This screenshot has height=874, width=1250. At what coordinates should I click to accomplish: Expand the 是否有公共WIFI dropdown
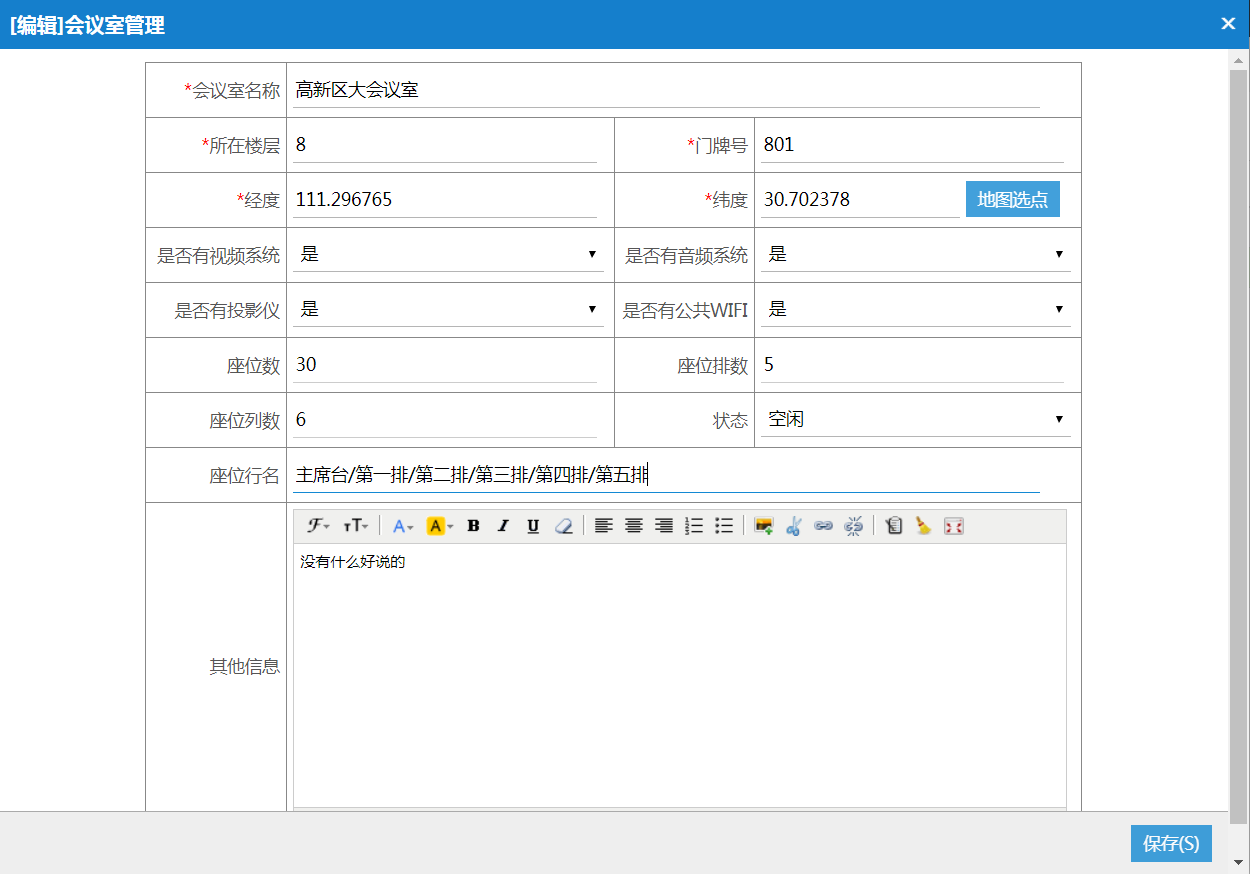coord(916,309)
